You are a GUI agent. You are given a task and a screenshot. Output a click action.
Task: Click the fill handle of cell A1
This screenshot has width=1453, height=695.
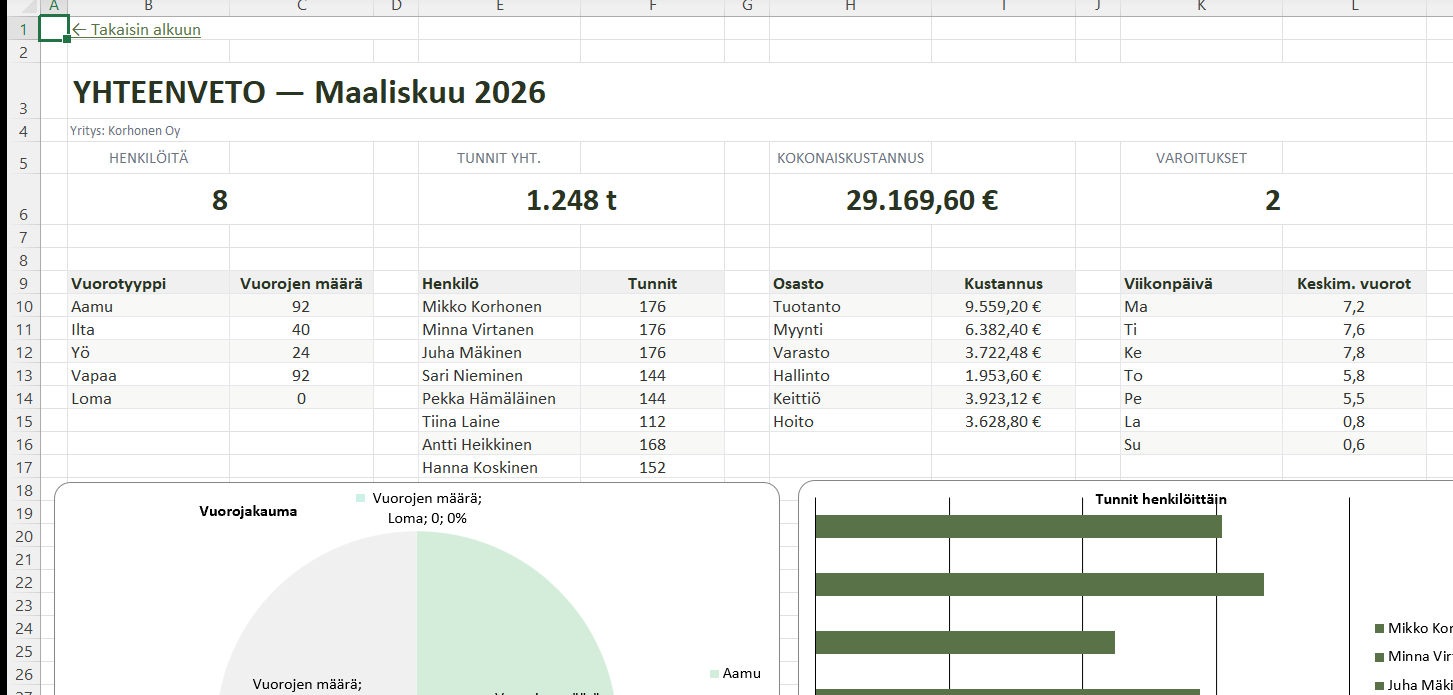(67, 39)
